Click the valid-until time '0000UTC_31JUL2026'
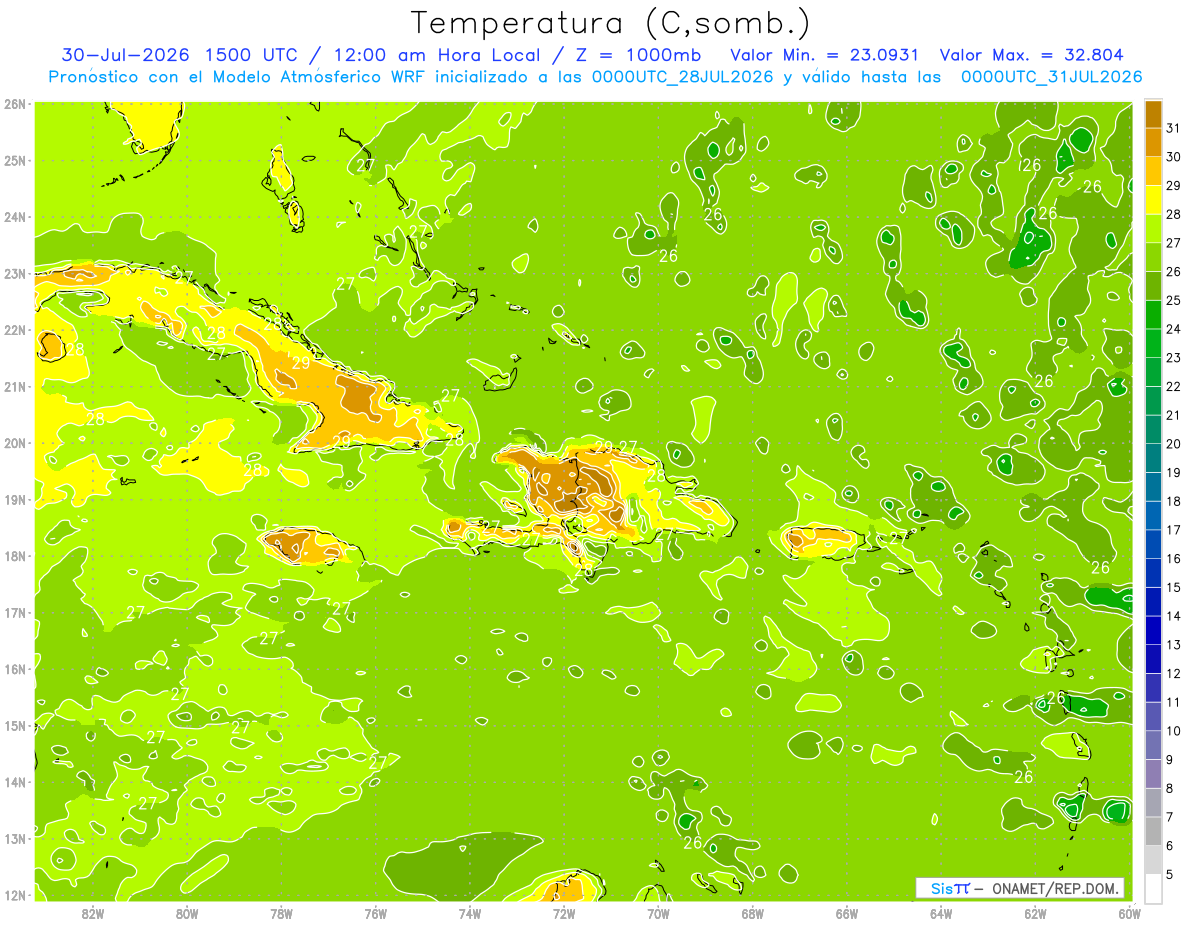 1052,77
